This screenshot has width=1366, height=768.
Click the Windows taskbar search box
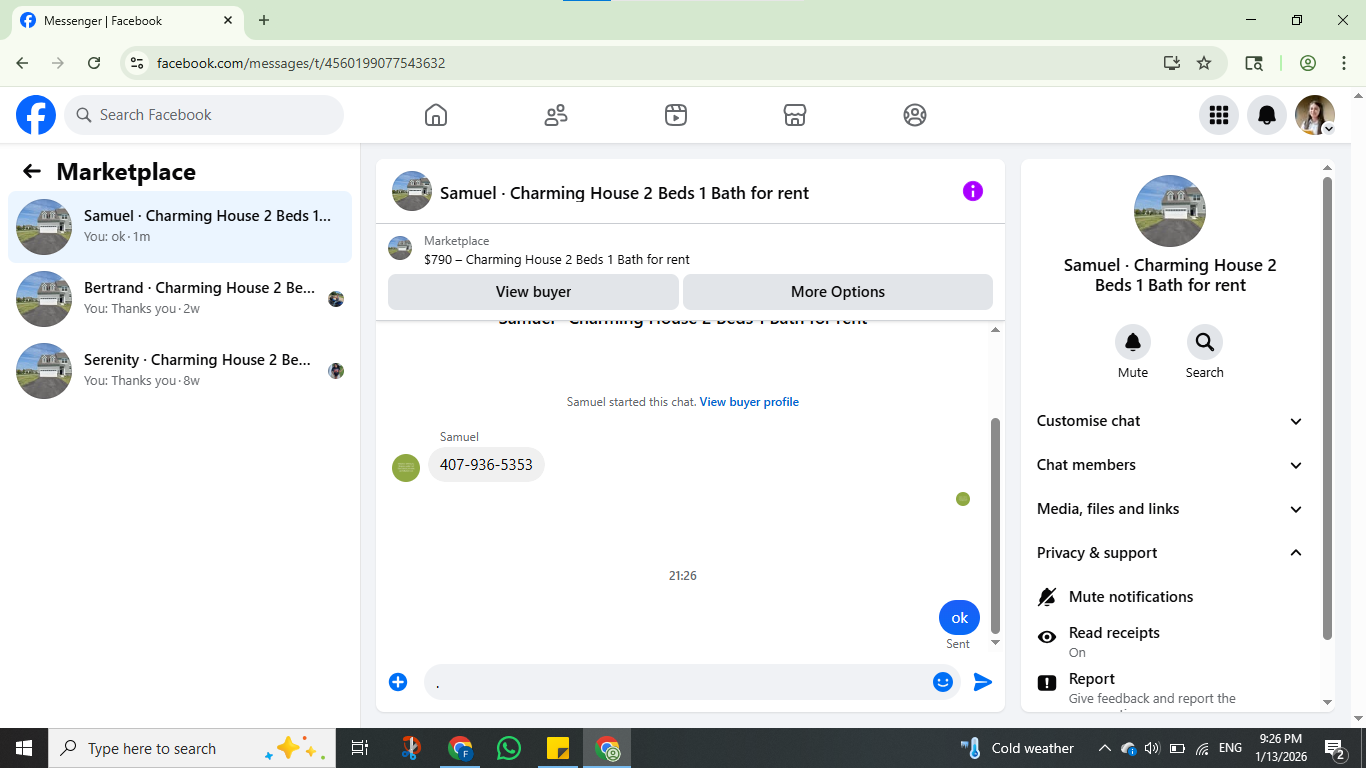coord(191,748)
